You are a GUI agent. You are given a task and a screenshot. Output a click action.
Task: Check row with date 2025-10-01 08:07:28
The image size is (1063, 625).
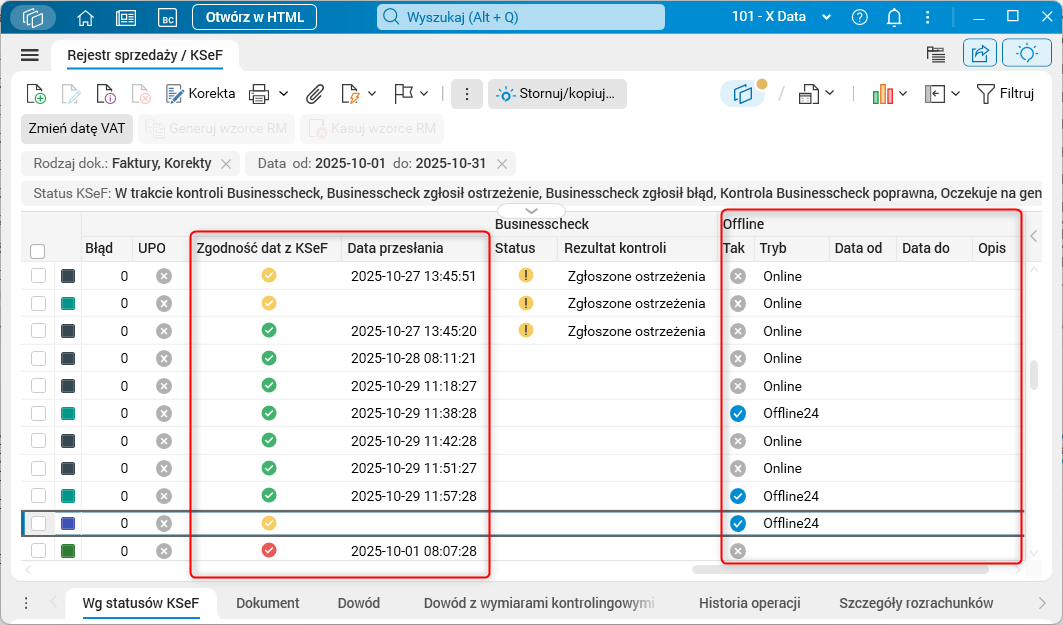coord(38,550)
